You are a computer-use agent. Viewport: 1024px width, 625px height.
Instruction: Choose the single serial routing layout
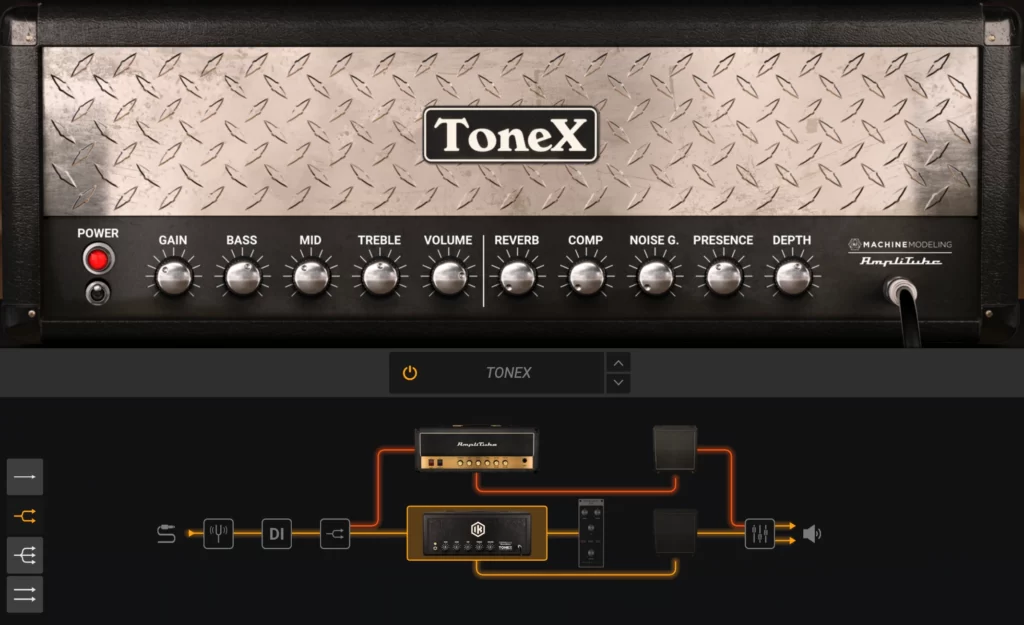click(x=25, y=477)
